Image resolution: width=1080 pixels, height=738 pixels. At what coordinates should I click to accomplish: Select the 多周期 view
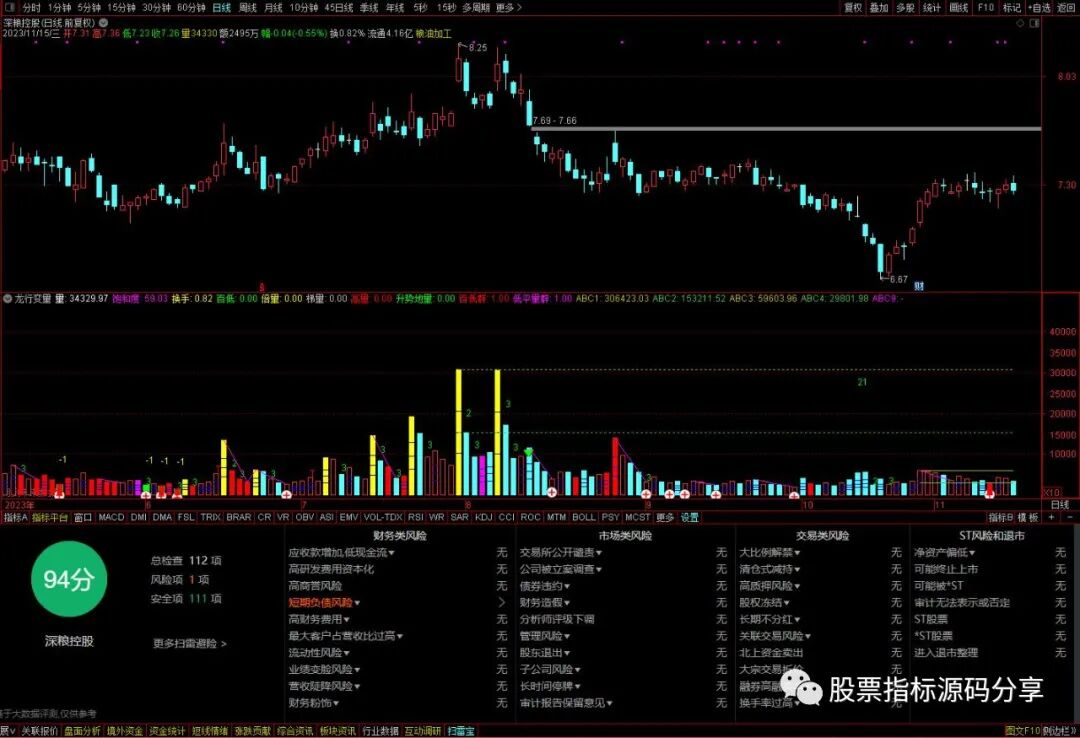coord(476,8)
